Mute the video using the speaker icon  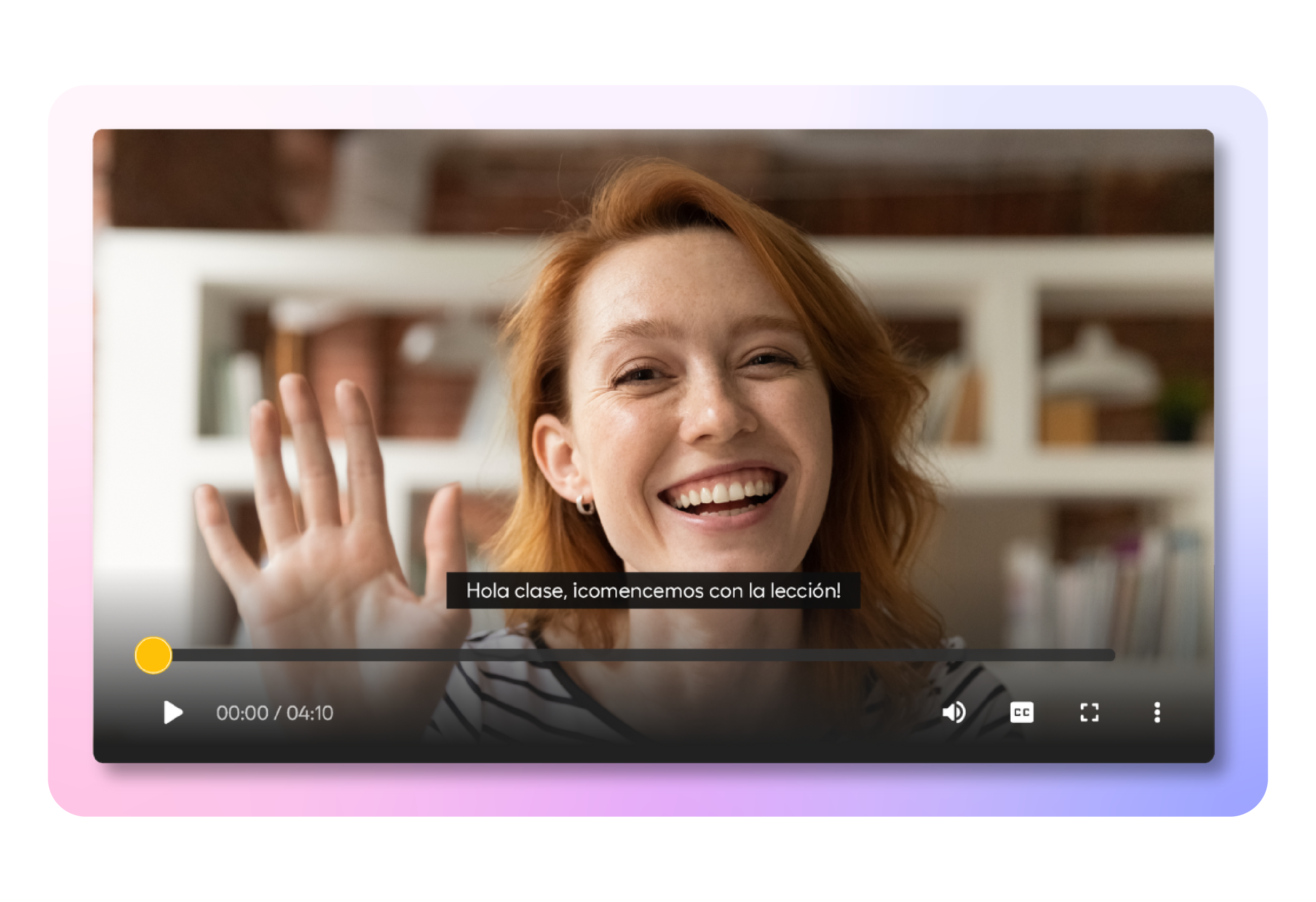pyautogui.click(x=954, y=712)
